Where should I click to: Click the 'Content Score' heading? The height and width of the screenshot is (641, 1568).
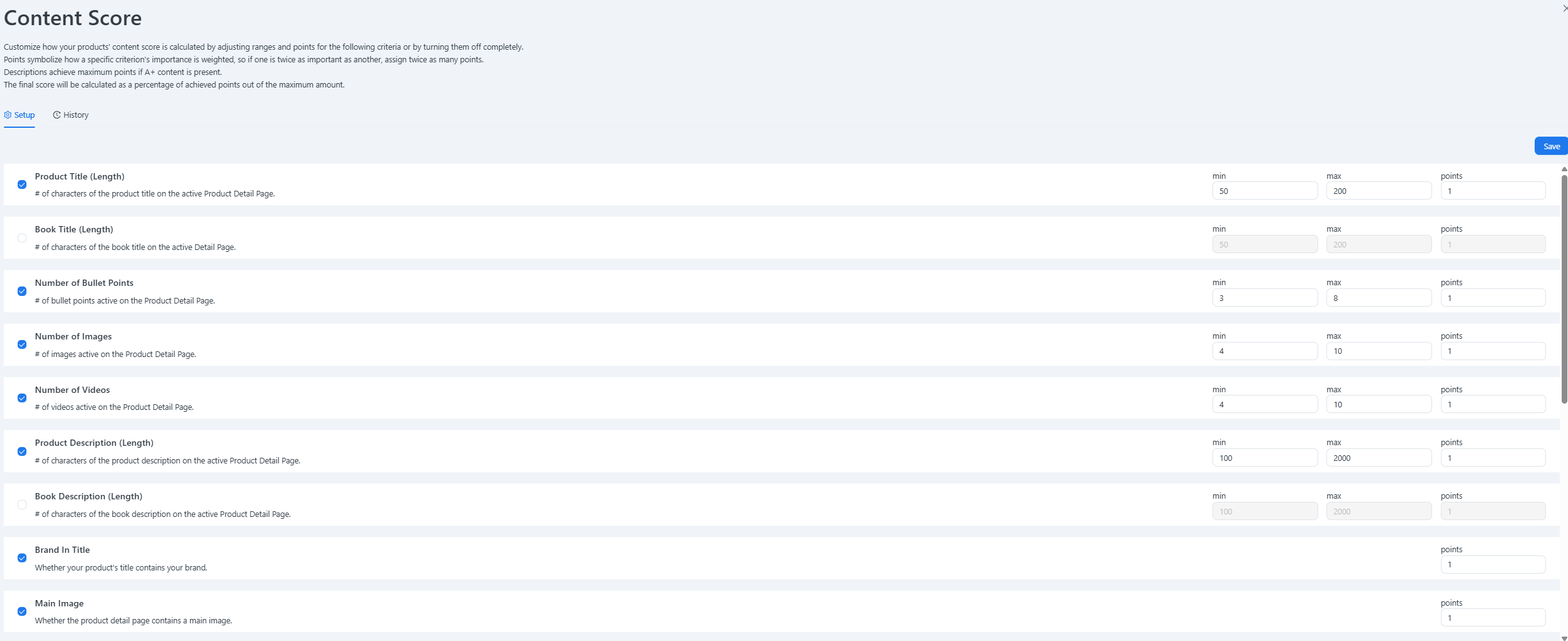[x=73, y=18]
